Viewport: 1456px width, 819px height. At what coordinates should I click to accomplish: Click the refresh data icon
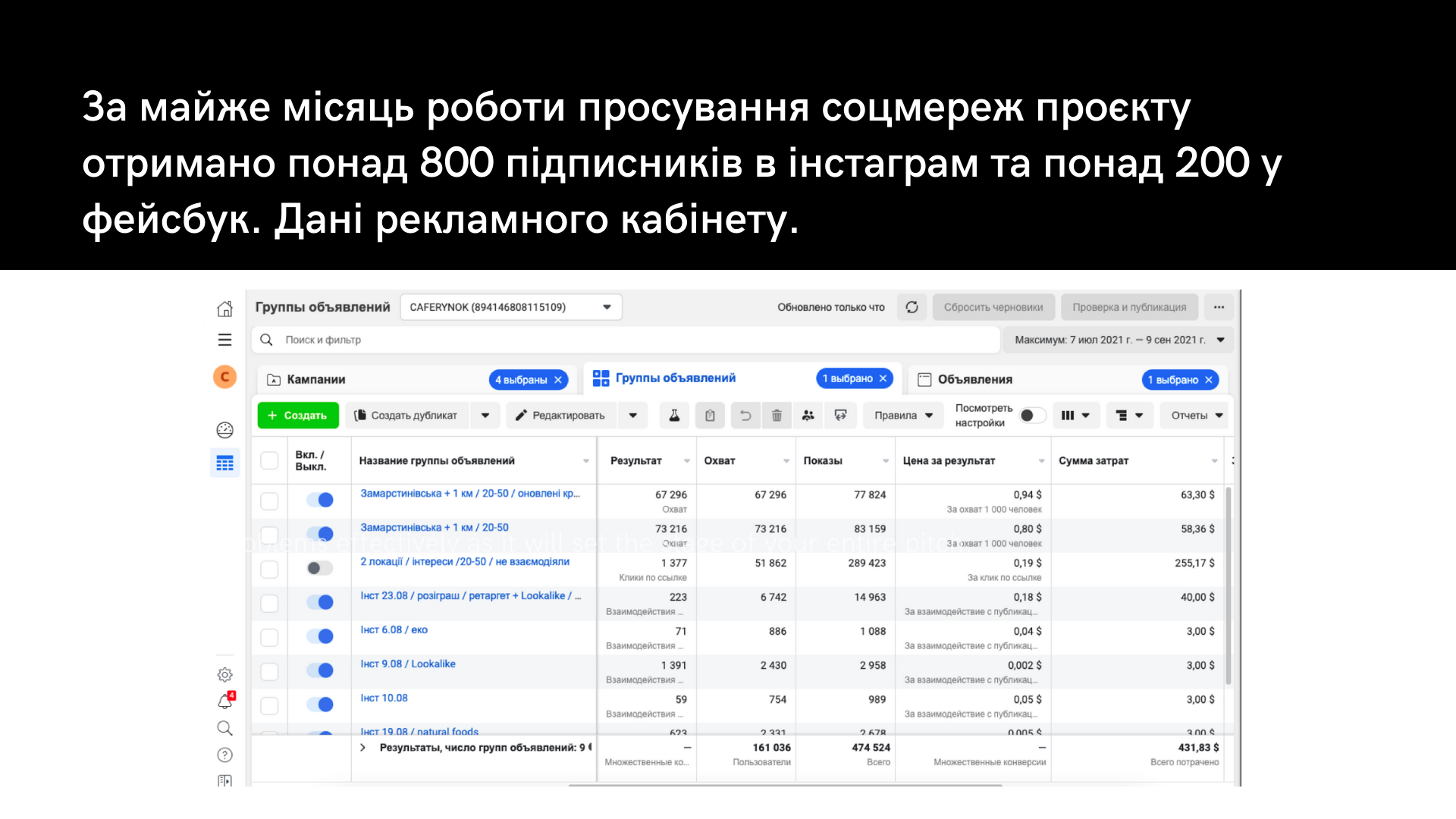click(912, 307)
